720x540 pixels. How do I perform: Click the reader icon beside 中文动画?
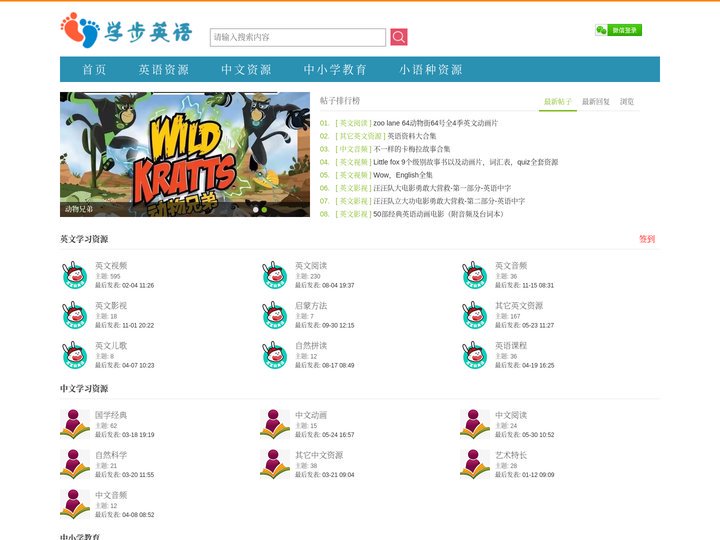click(275, 424)
